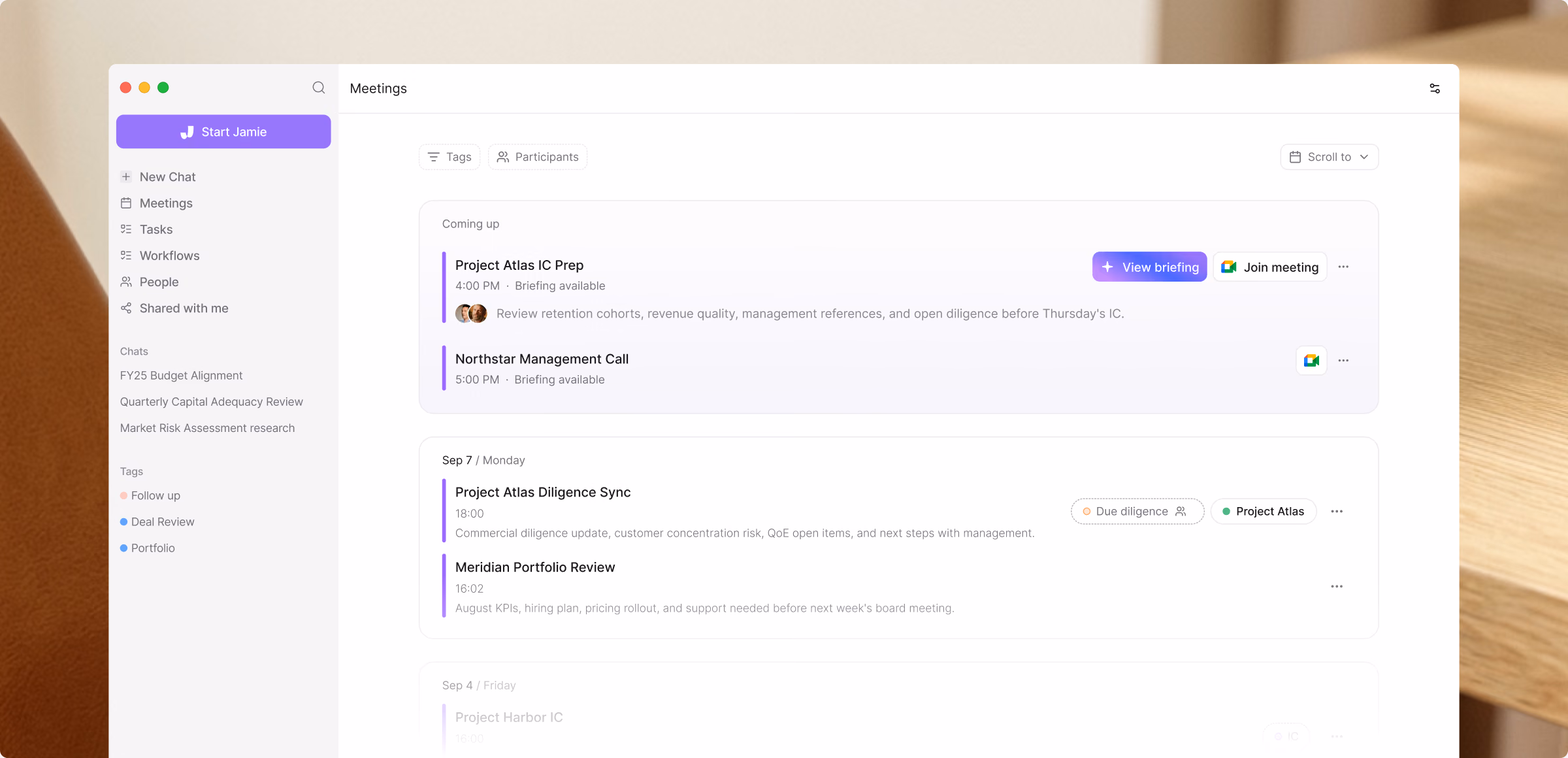Image resolution: width=1568 pixels, height=758 pixels.
Task: Open the Project Atlas Diligence Sync meeting
Action: pos(543,492)
